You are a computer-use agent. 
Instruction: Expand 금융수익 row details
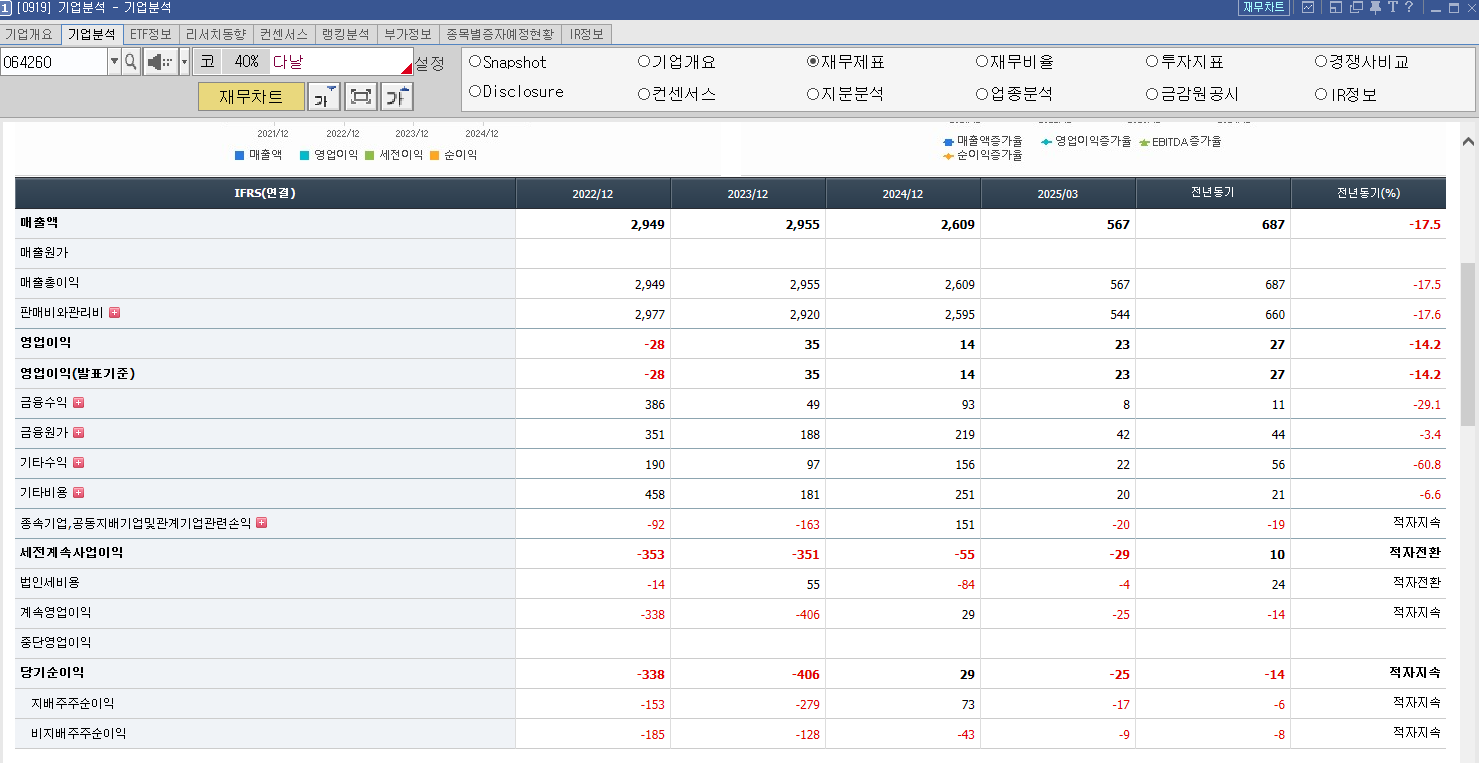[x=79, y=403]
